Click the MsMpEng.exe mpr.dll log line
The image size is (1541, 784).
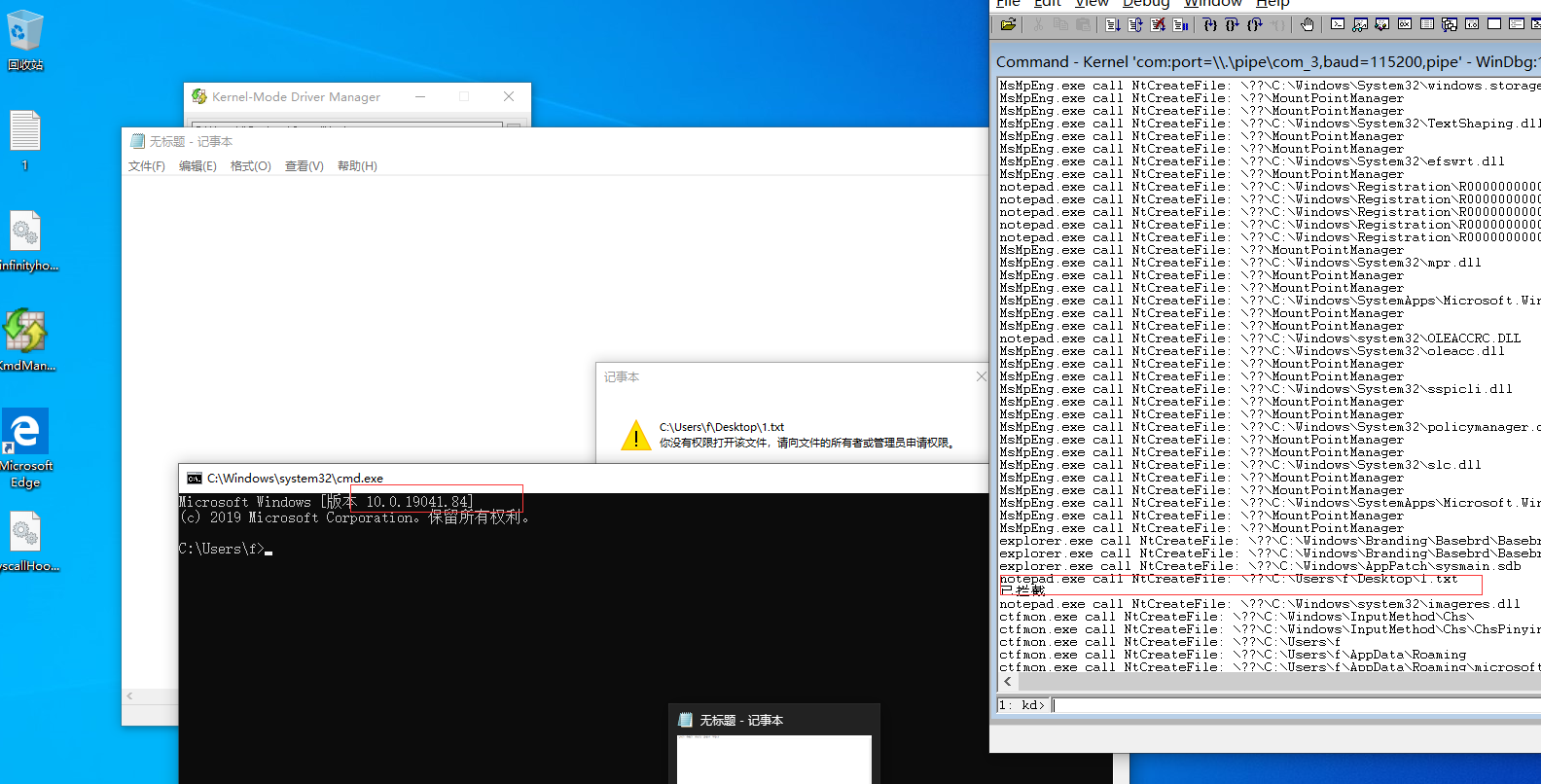[1240, 263]
